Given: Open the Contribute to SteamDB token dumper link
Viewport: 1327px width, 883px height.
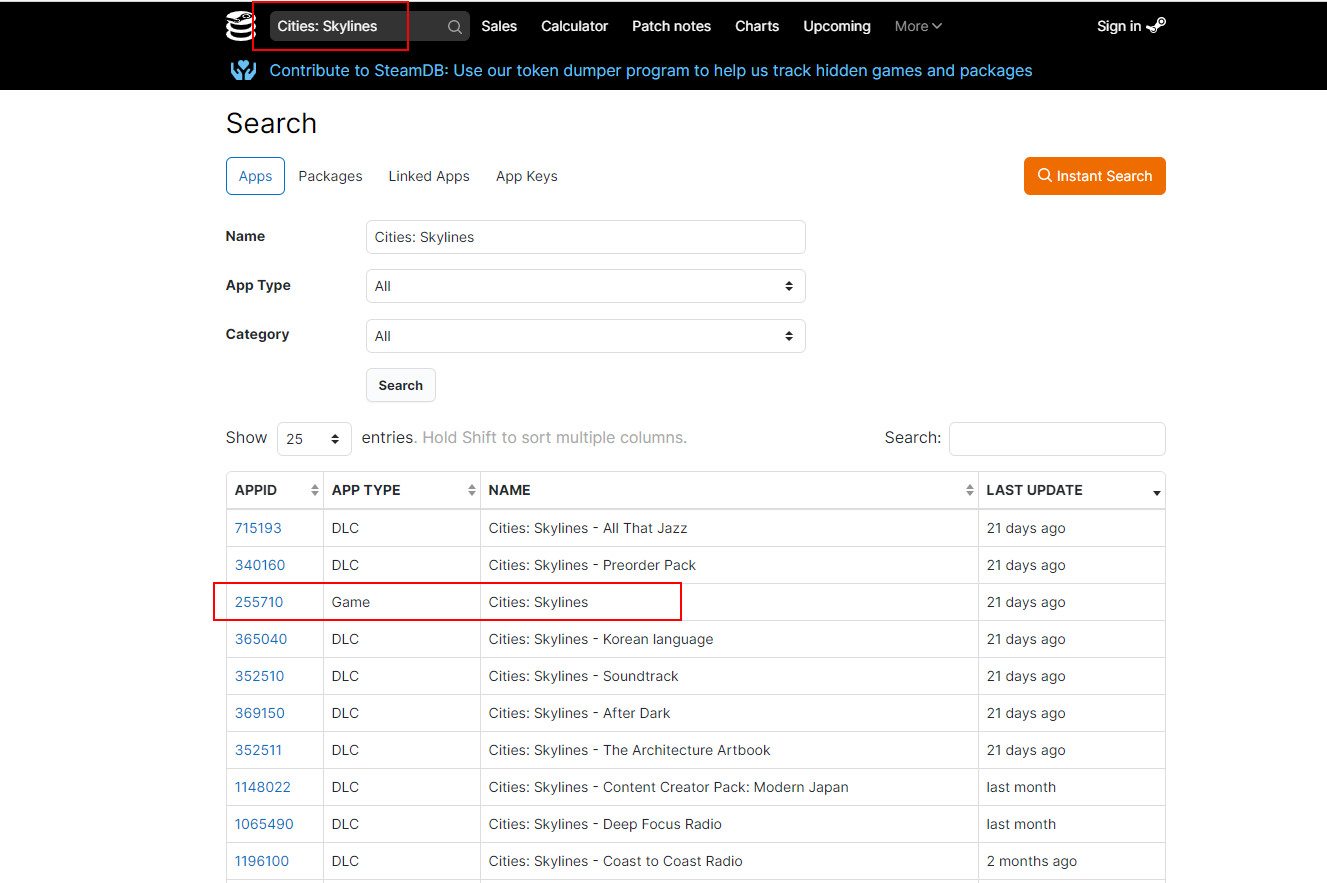Looking at the screenshot, I should [651, 70].
